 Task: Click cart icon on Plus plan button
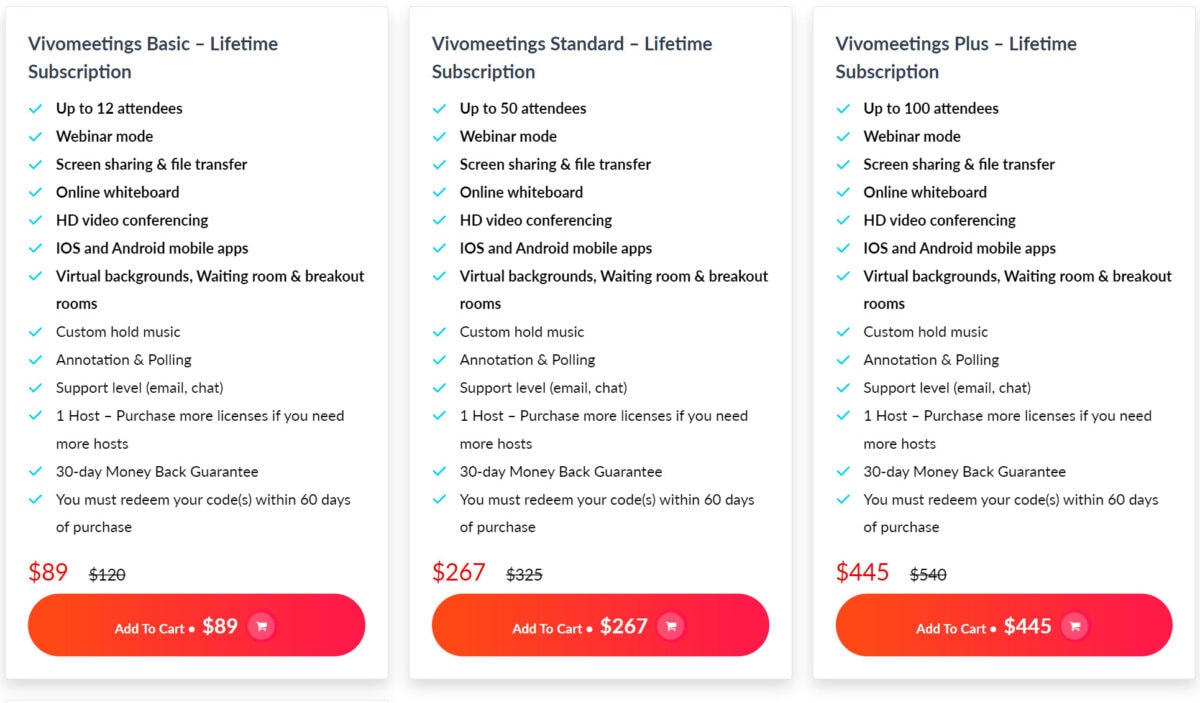click(1075, 626)
